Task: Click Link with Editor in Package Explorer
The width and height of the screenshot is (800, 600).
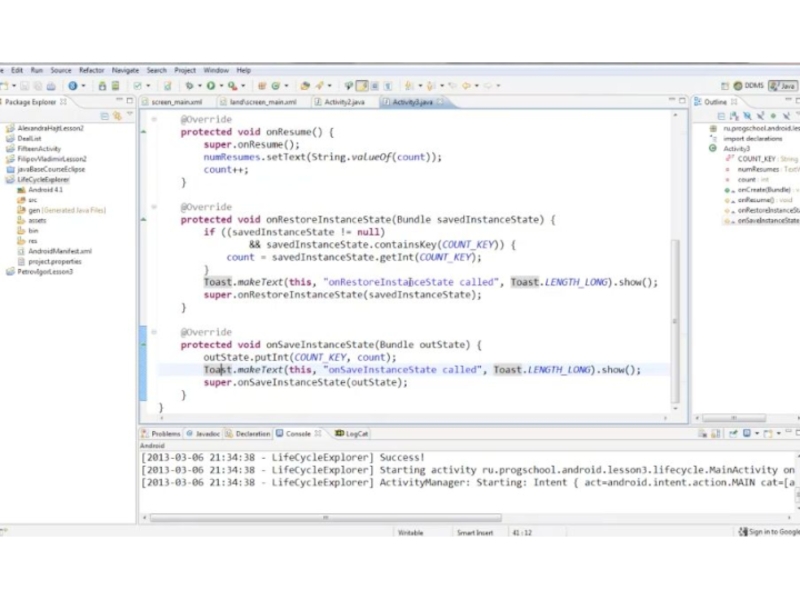Action: point(117,115)
